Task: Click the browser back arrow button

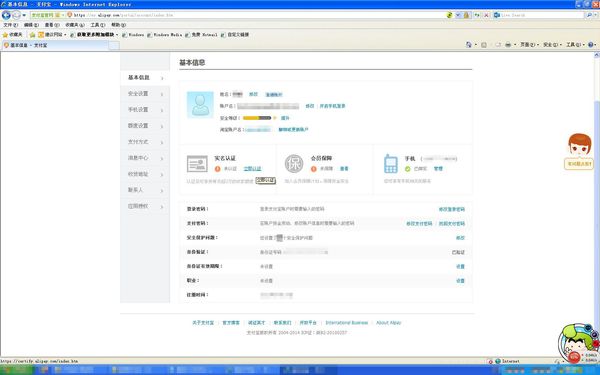Action: (6, 15)
